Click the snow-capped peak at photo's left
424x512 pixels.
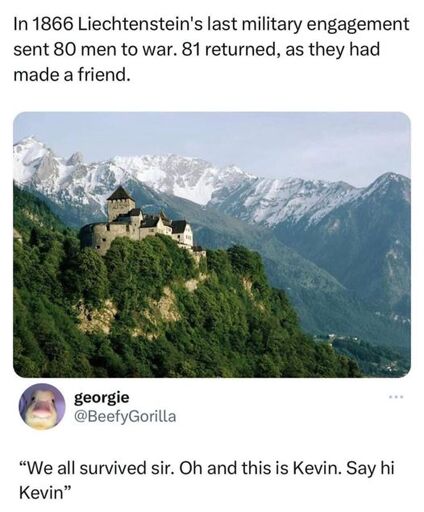pyautogui.click(x=33, y=157)
